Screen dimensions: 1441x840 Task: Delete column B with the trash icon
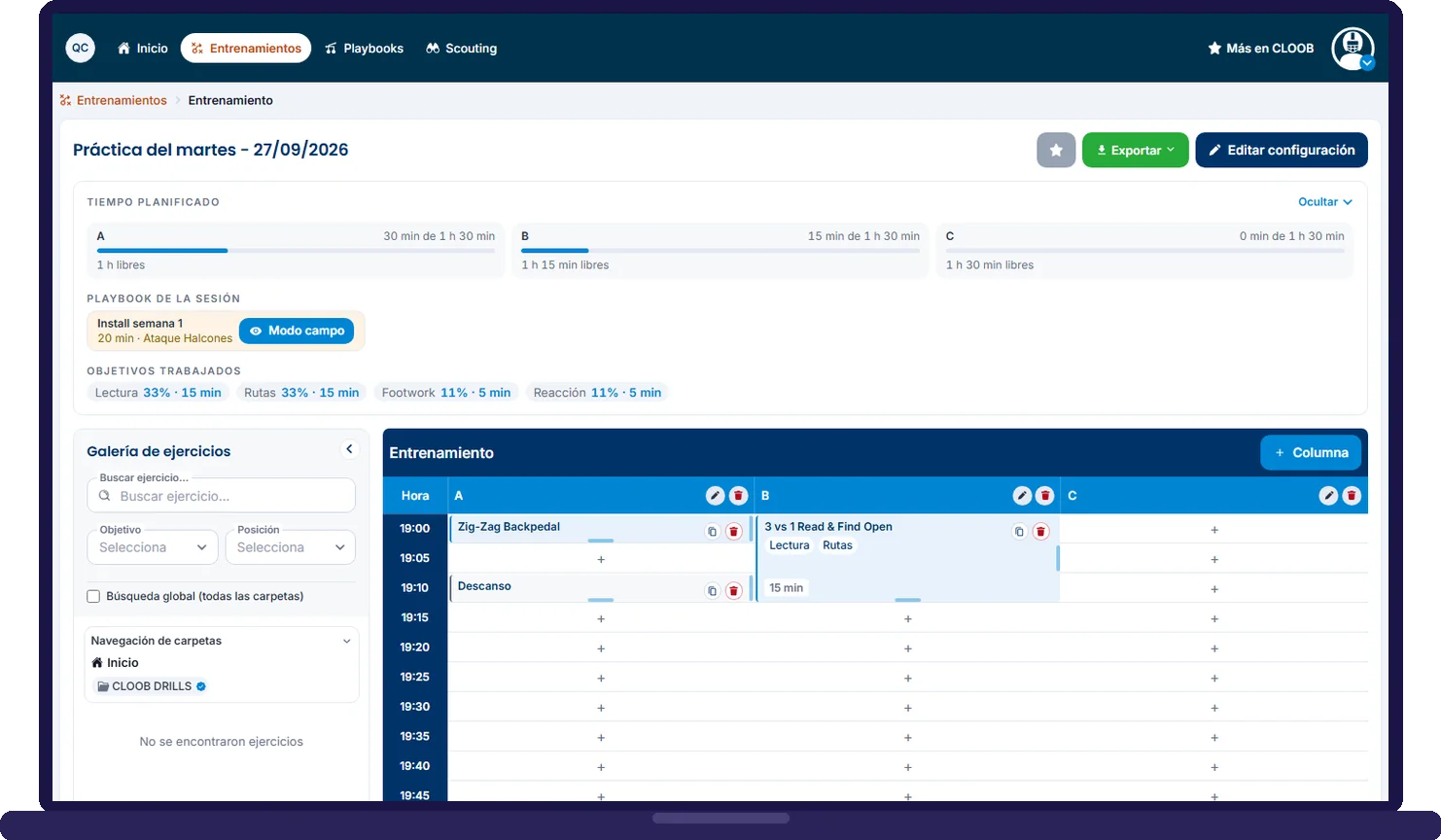(1045, 496)
